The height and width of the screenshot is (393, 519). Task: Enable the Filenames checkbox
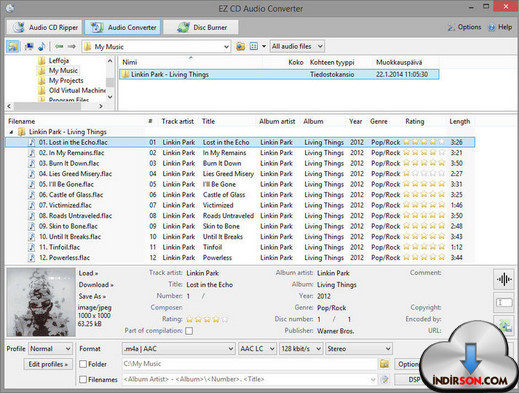click(83, 379)
